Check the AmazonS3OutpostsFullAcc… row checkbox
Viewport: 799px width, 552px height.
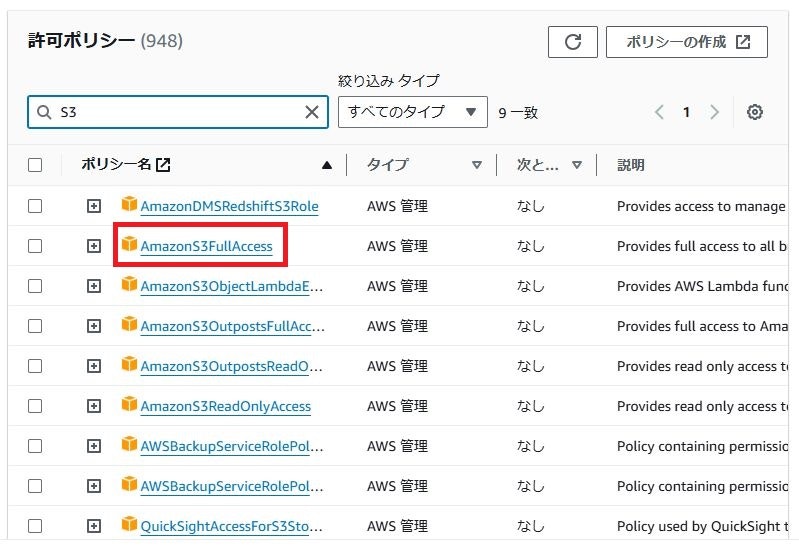pyautogui.click(x=35, y=326)
